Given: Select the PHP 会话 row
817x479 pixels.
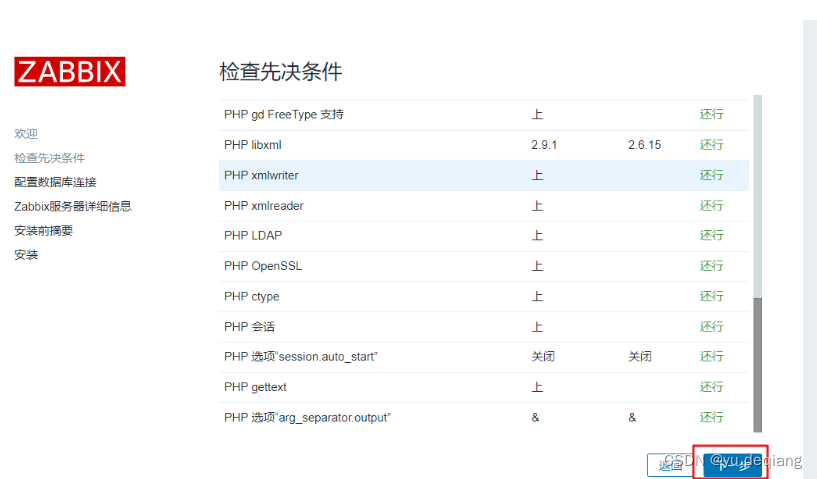Looking at the screenshot, I should pyautogui.click(x=484, y=327).
